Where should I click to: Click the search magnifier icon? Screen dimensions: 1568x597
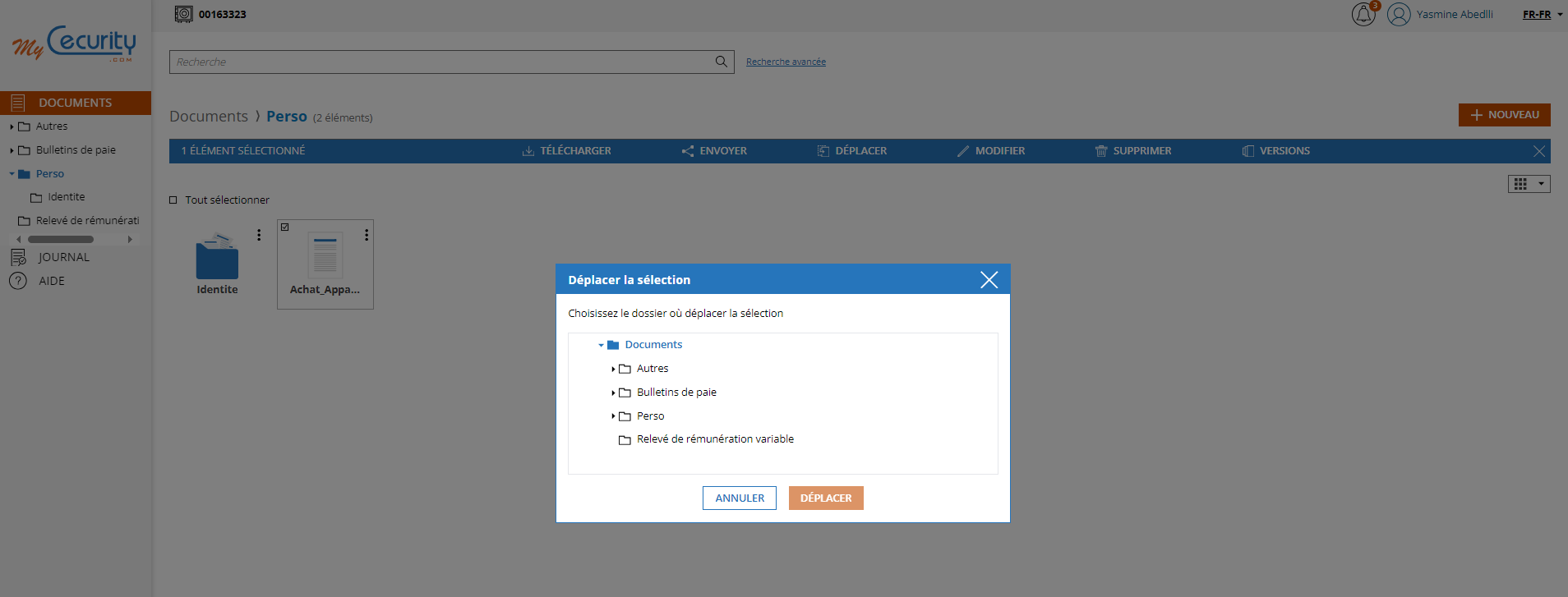pos(721,62)
